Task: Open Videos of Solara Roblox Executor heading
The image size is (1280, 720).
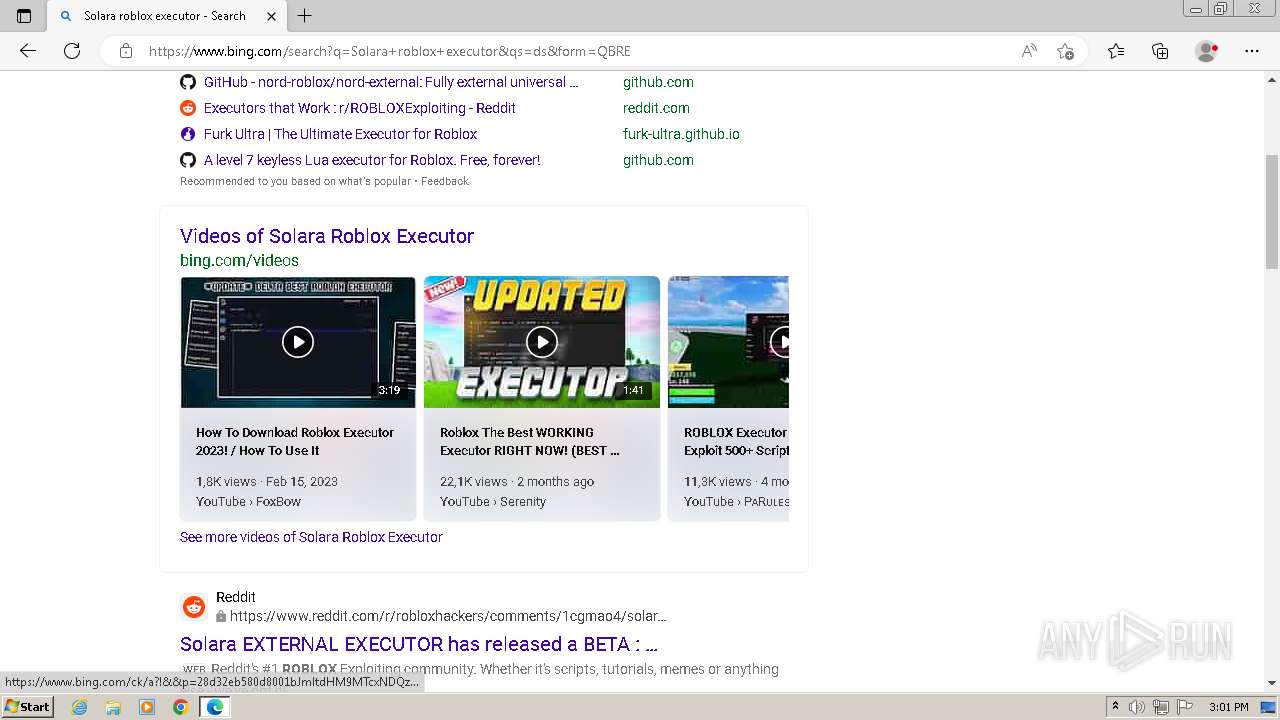Action: [327, 236]
